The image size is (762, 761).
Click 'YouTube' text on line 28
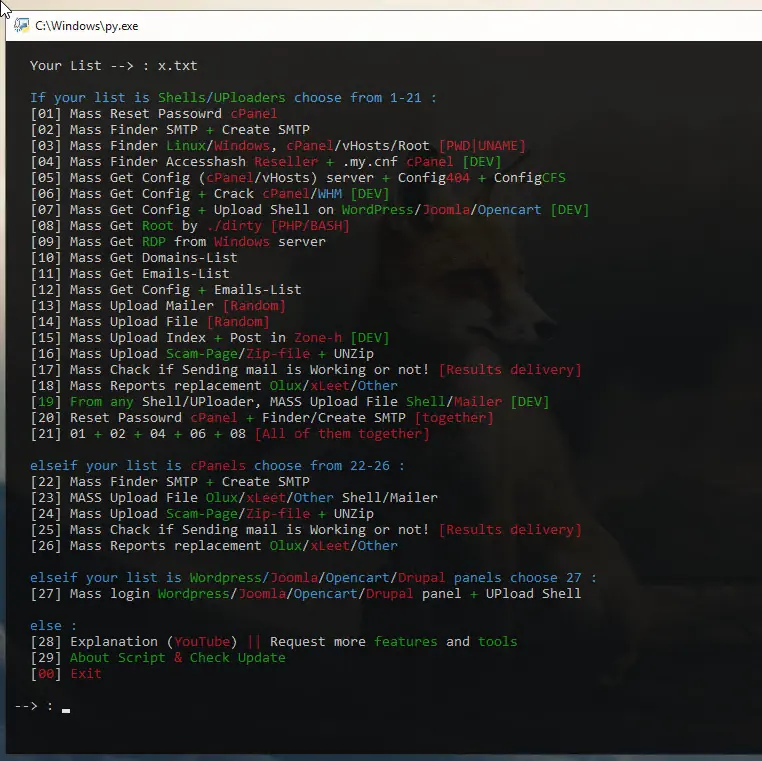[202, 641]
